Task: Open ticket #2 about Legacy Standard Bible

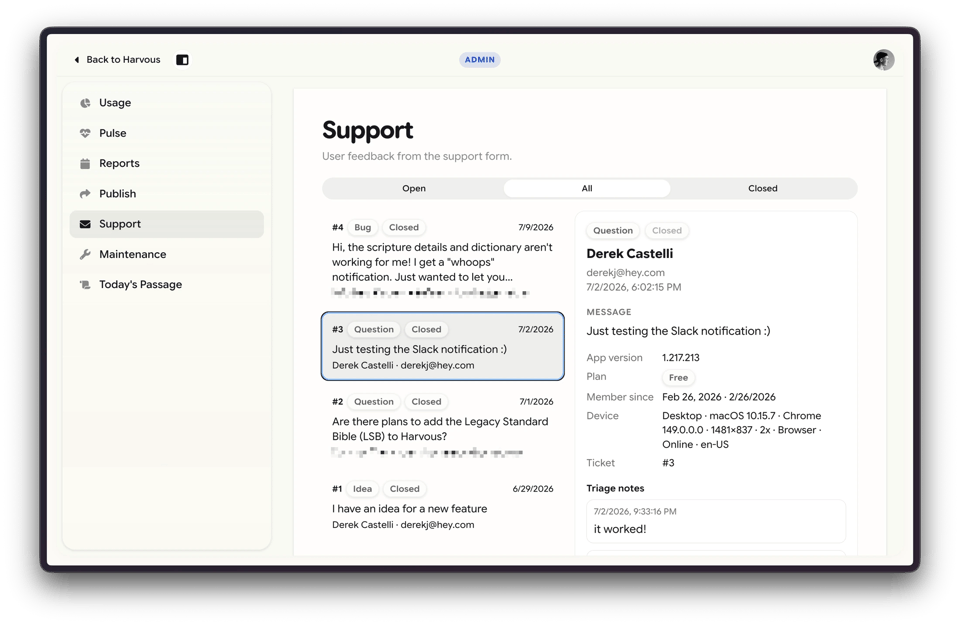Action: [x=443, y=428]
